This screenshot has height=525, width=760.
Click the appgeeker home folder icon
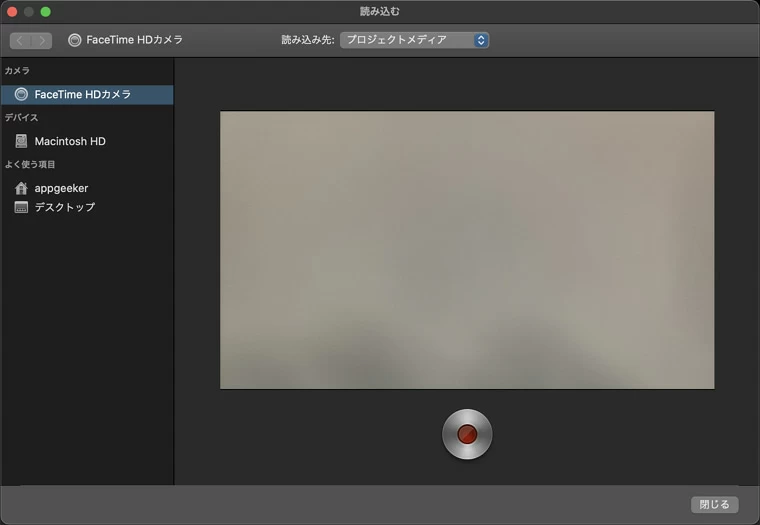point(21,188)
